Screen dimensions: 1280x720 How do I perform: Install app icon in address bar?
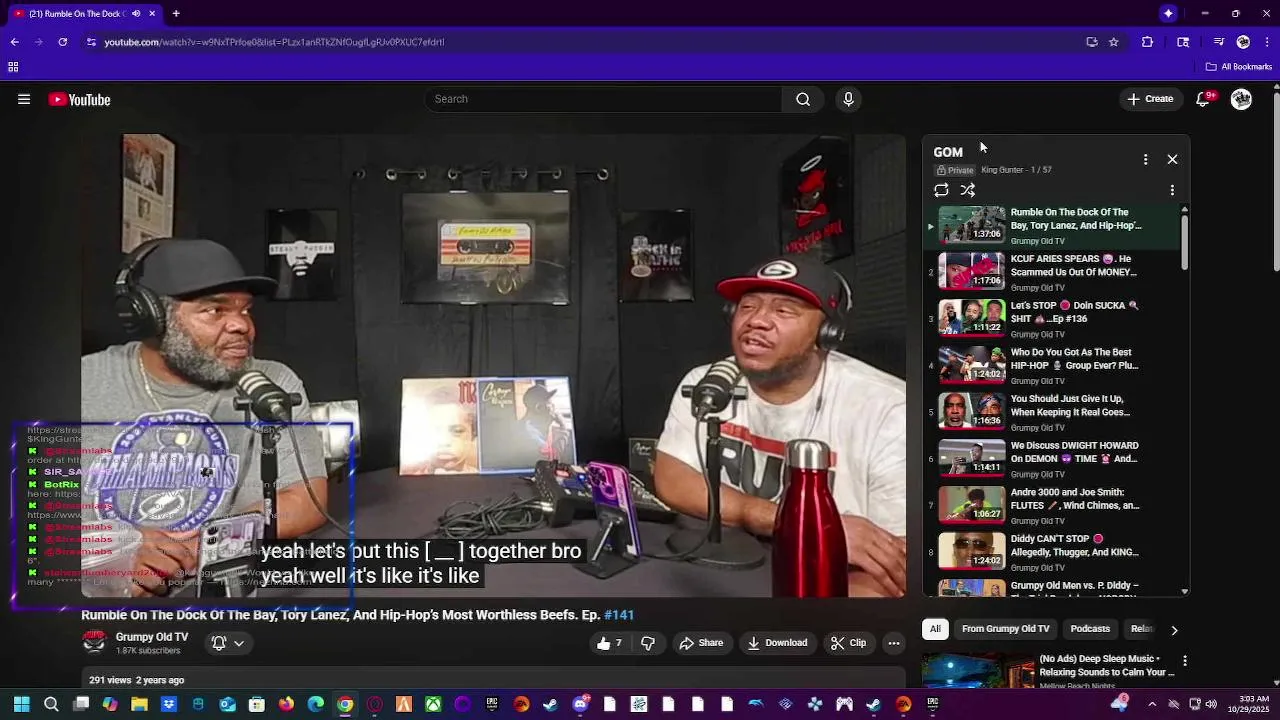[1092, 42]
